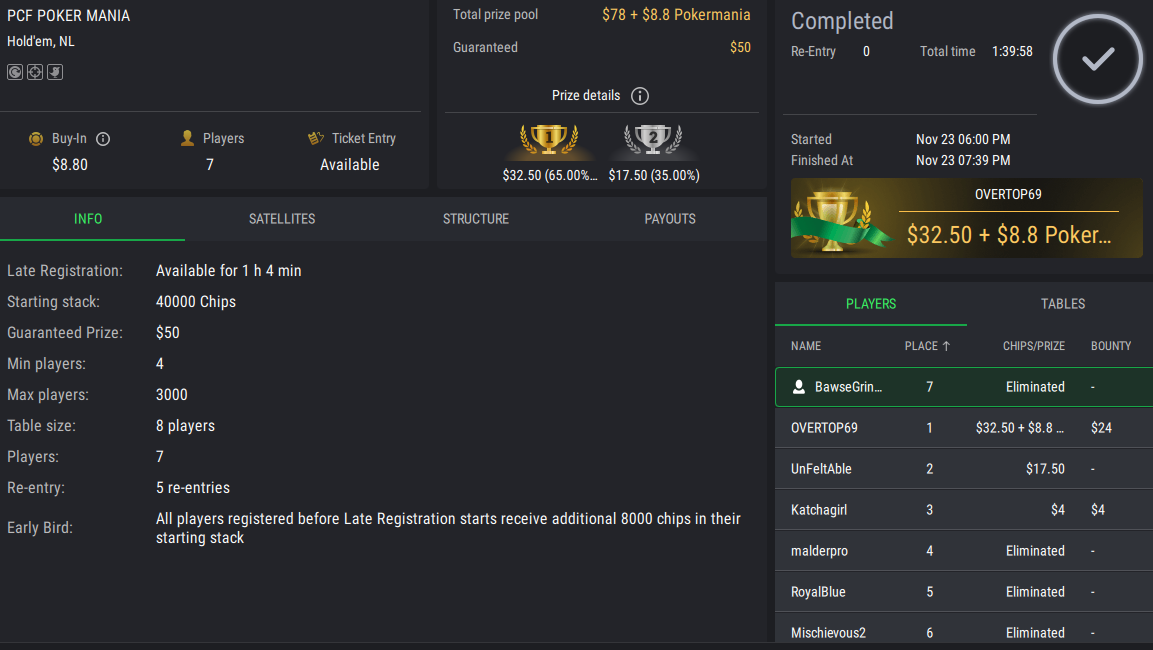Click the gold first-place trophy icon
This screenshot has width=1153, height=650.
click(548, 140)
